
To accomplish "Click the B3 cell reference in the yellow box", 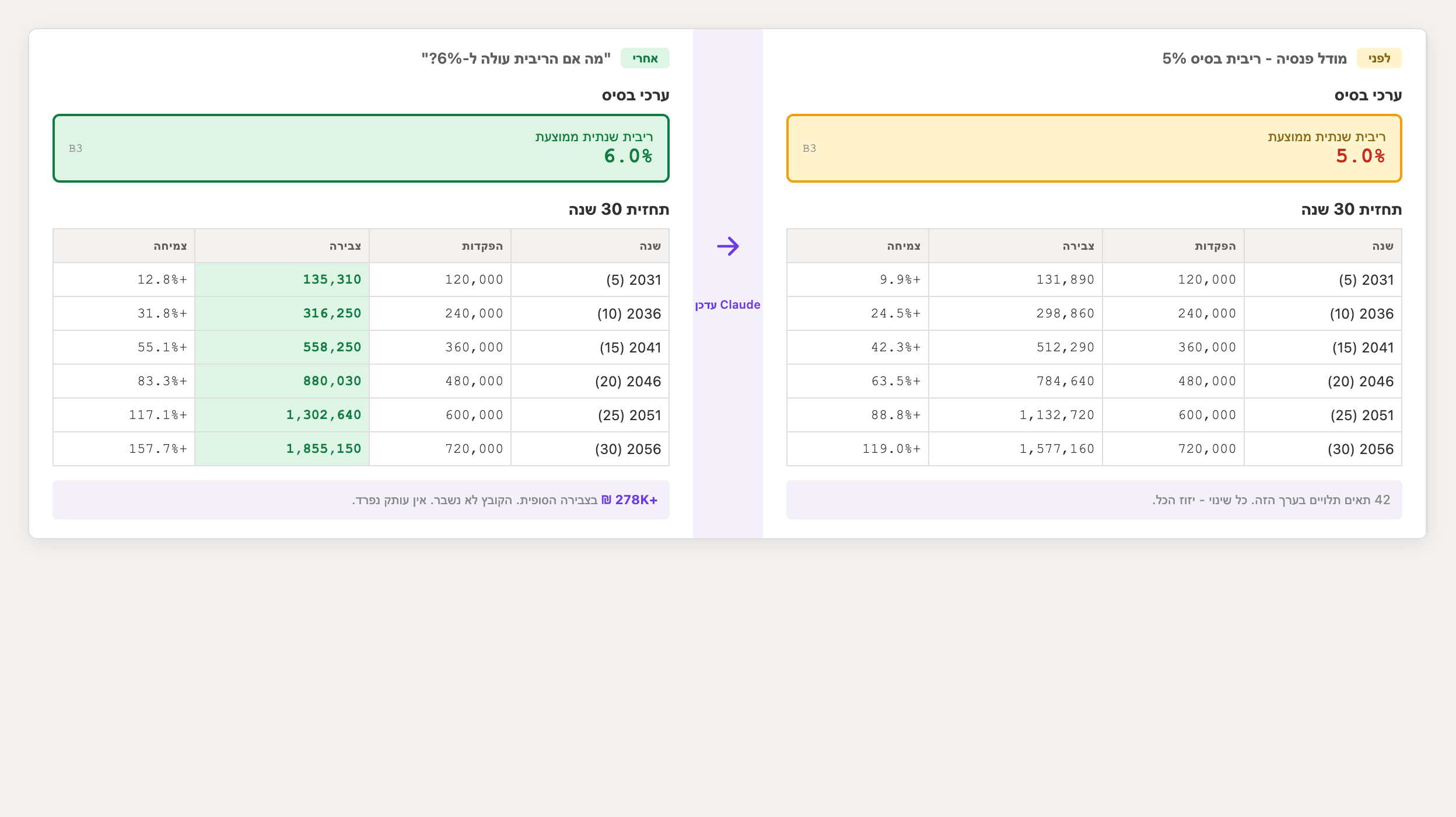I will [810, 148].
